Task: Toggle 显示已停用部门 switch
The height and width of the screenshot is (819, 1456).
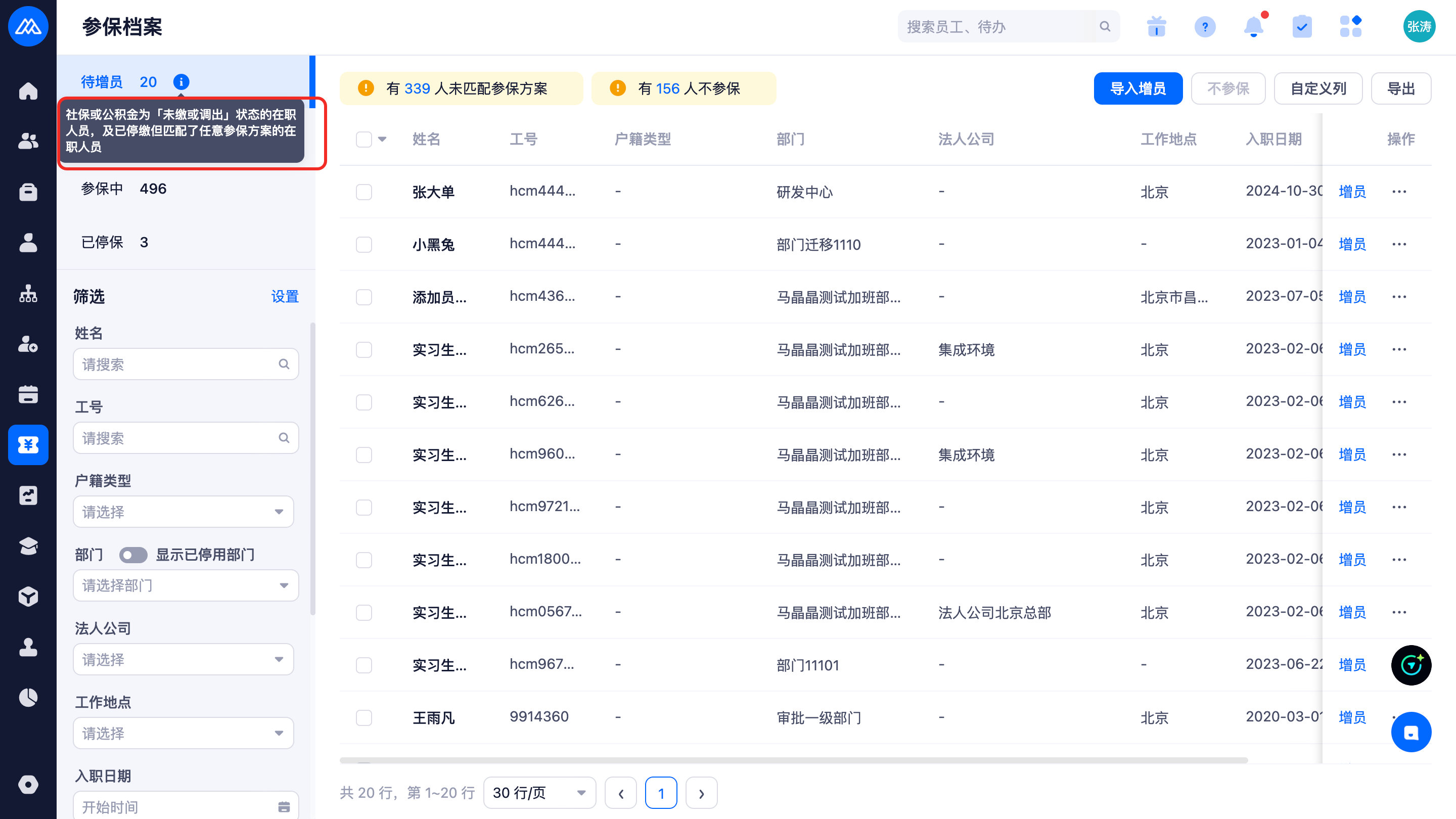Action: pyautogui.click(x=133, y=555)
